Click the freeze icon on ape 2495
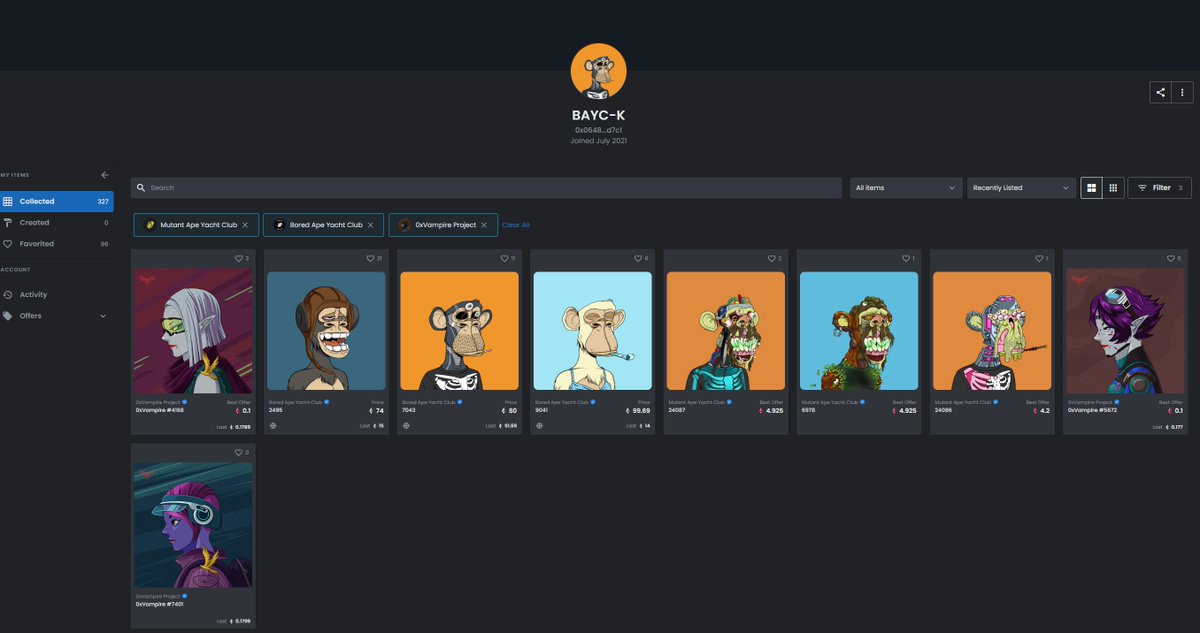1200x633 pixels. [x=273, y=425]
